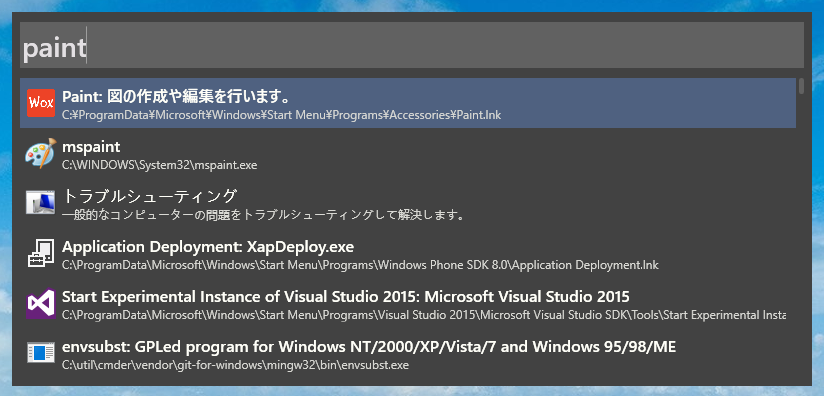Click the Wox icon beside Paint result
Viewport: 824px width, 396px height.
coord(40,103)
